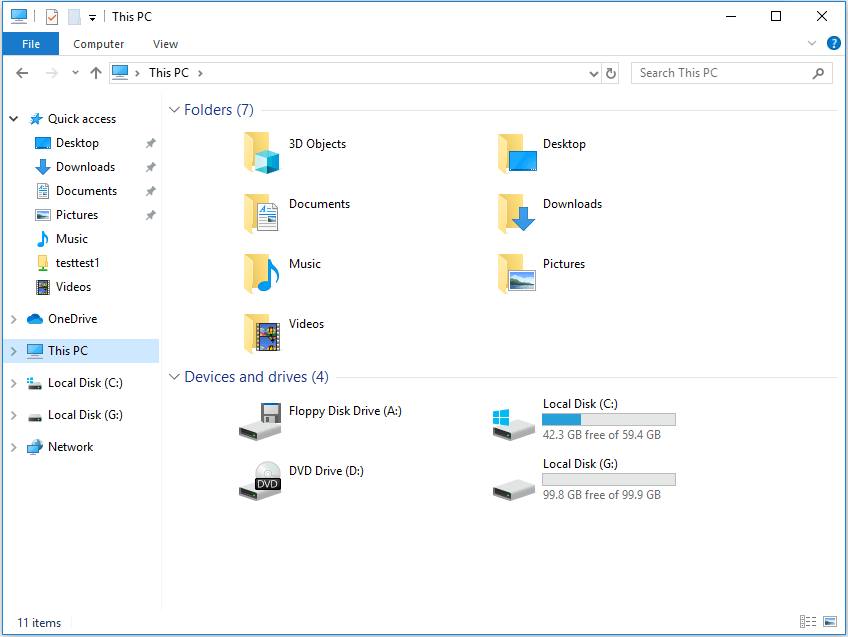Click the '11 items' status bar text
Image resolution: width=848 pixels, height=637 pixels.
tap(39, 622)
